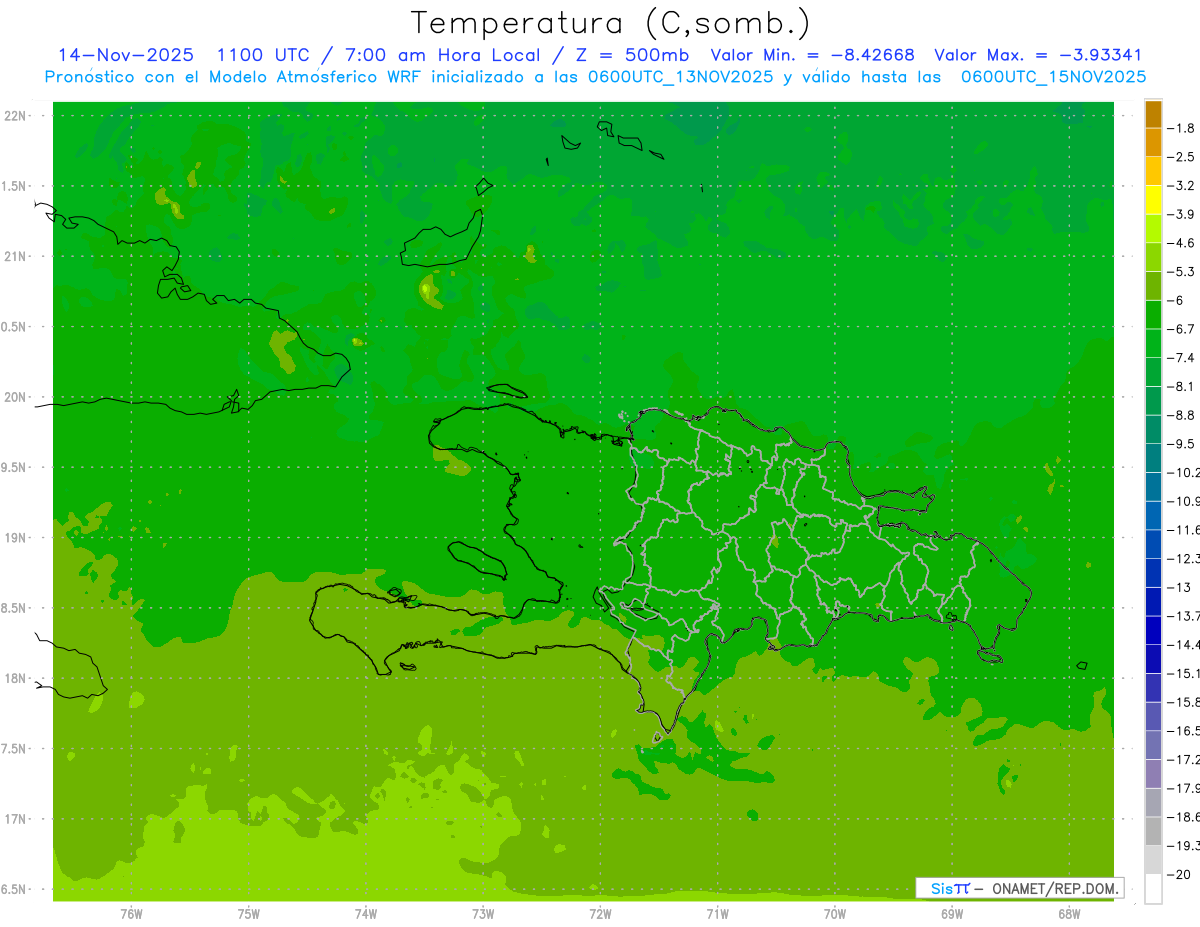Click the 71W longitude label

(717, 914)
